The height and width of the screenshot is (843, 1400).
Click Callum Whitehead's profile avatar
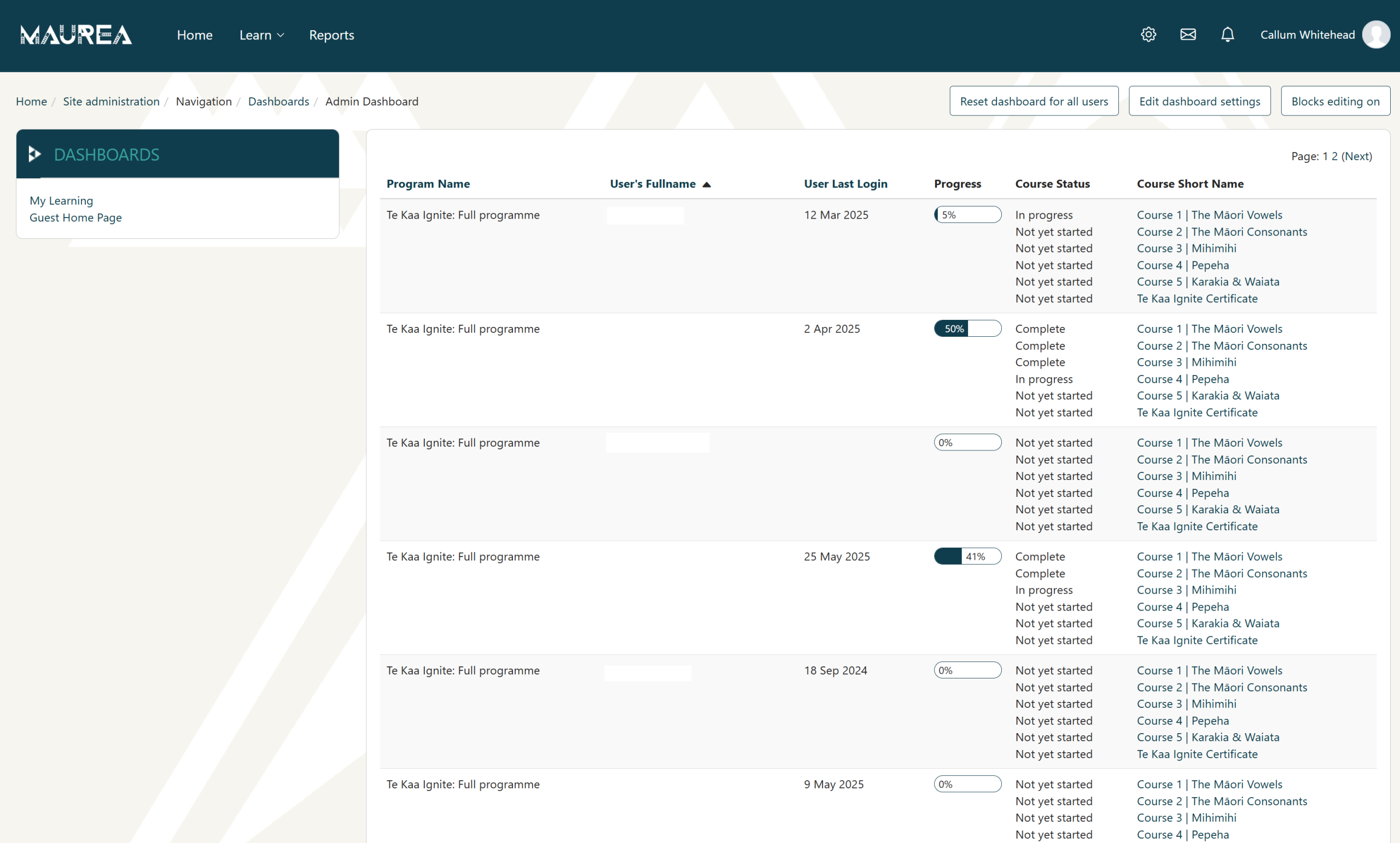point(1376,34)
